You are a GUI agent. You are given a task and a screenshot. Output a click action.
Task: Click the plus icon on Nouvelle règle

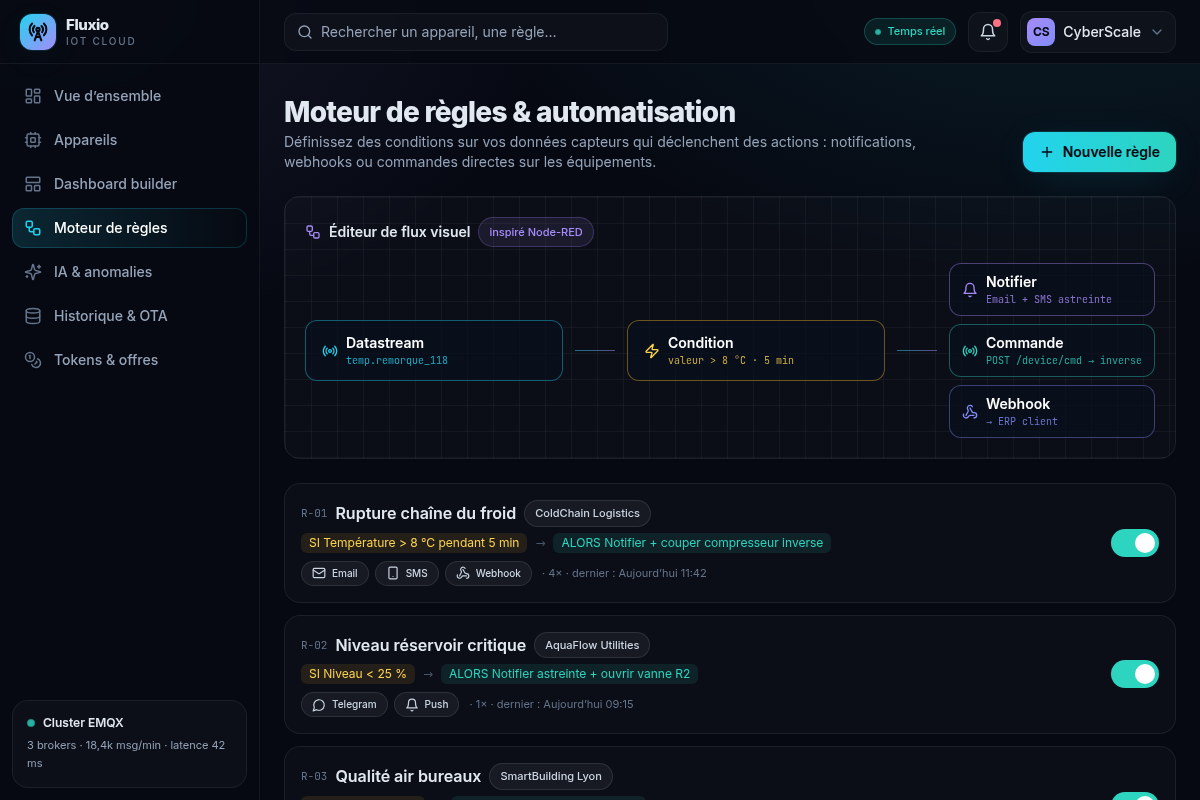click(1047, 152)
